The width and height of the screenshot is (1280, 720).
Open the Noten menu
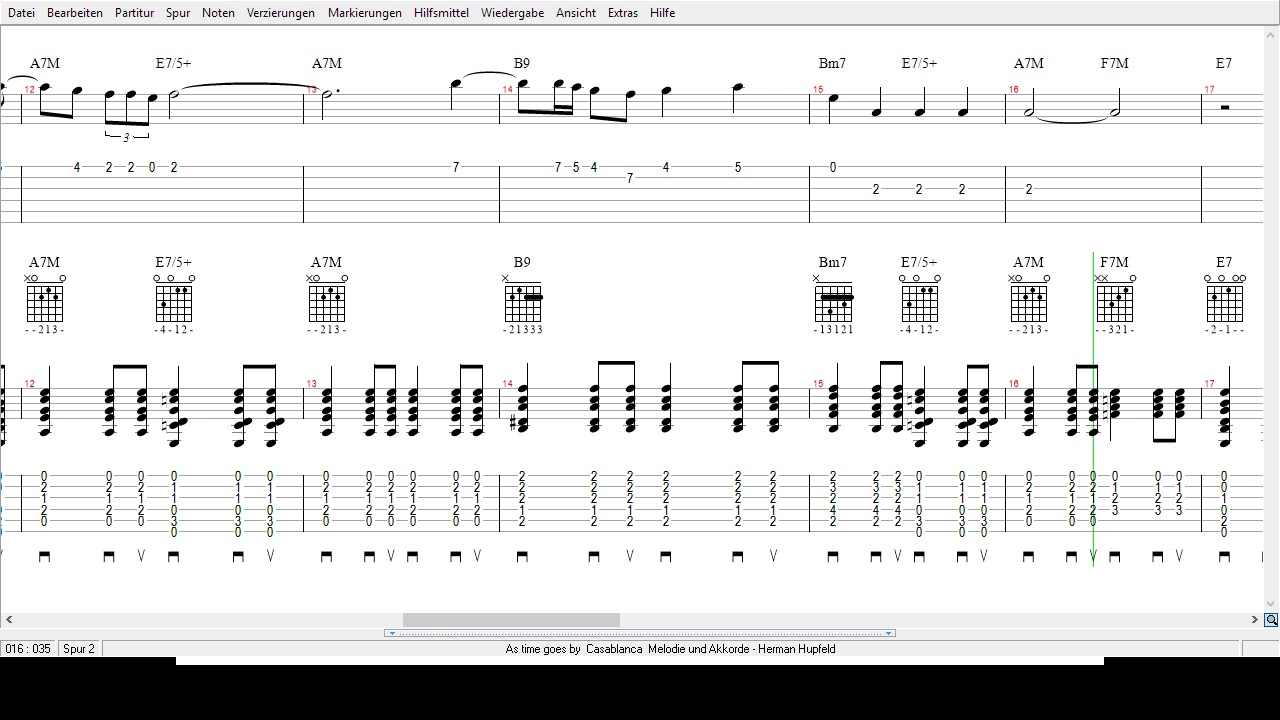coord(218,13)
